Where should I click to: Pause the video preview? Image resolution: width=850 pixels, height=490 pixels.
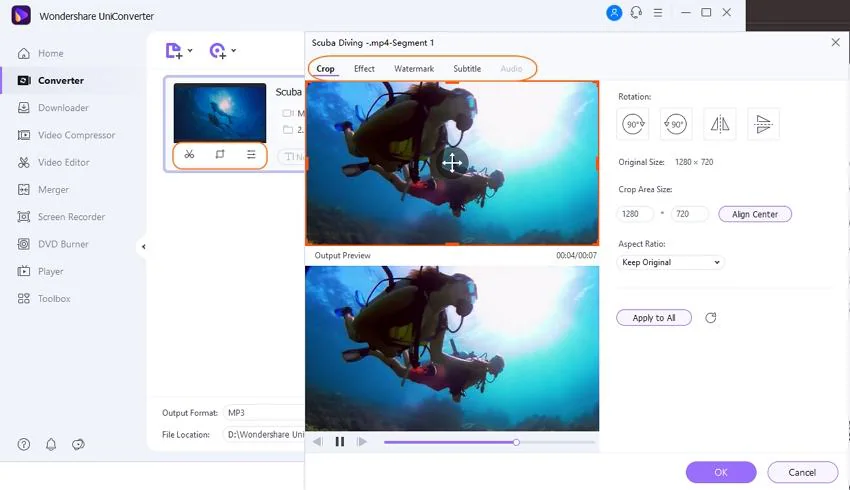tap(340, 442)
